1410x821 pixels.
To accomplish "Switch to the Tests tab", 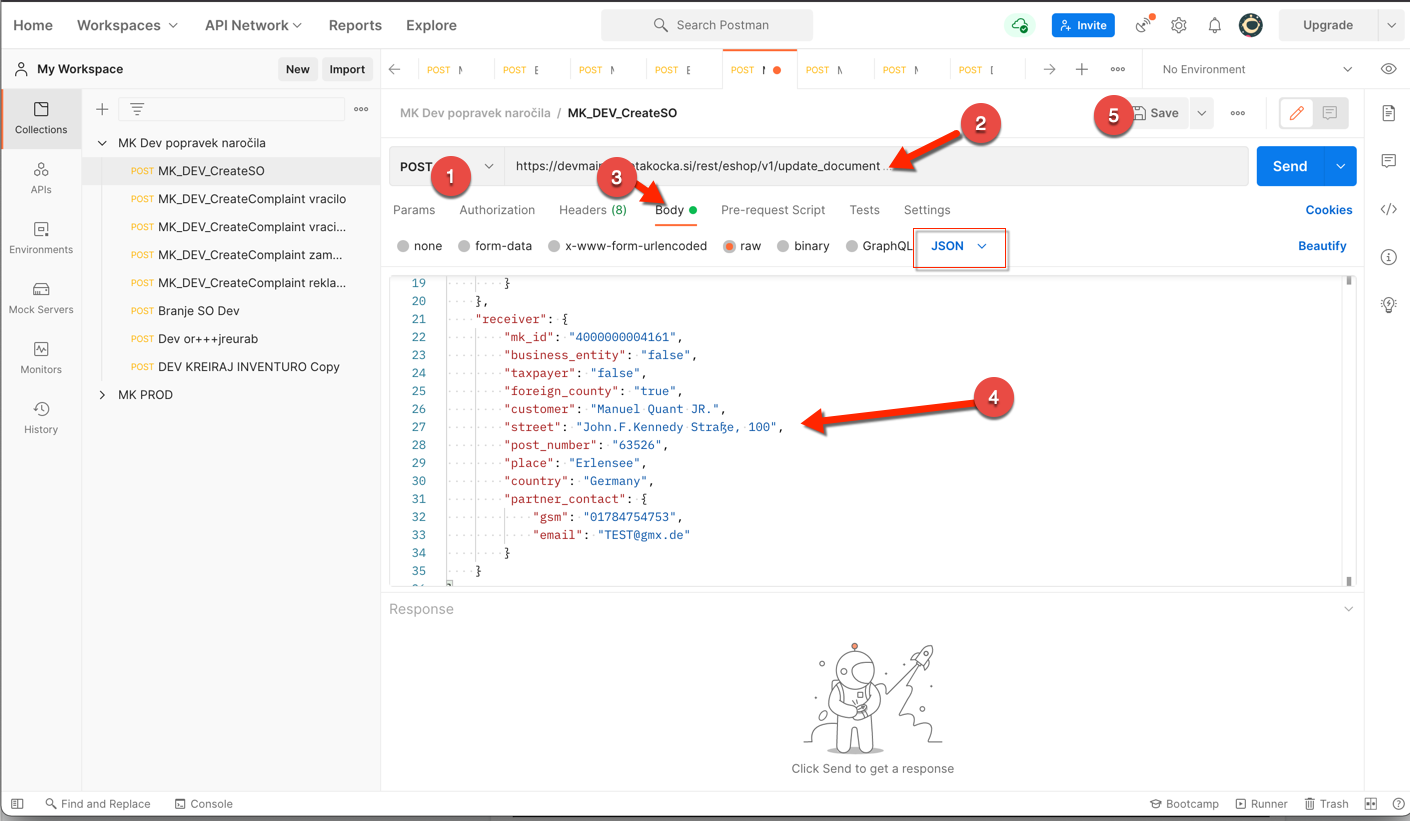I will click(864, 210).
